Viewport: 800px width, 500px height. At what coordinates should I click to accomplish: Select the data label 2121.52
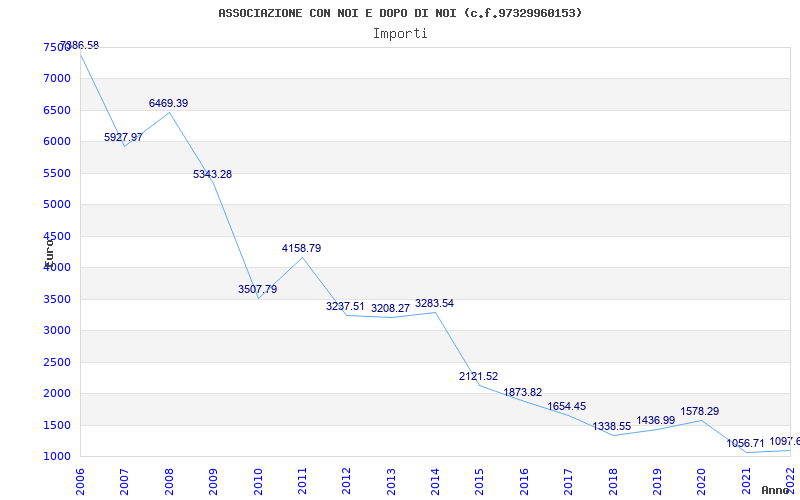click(x=479, y=377)
